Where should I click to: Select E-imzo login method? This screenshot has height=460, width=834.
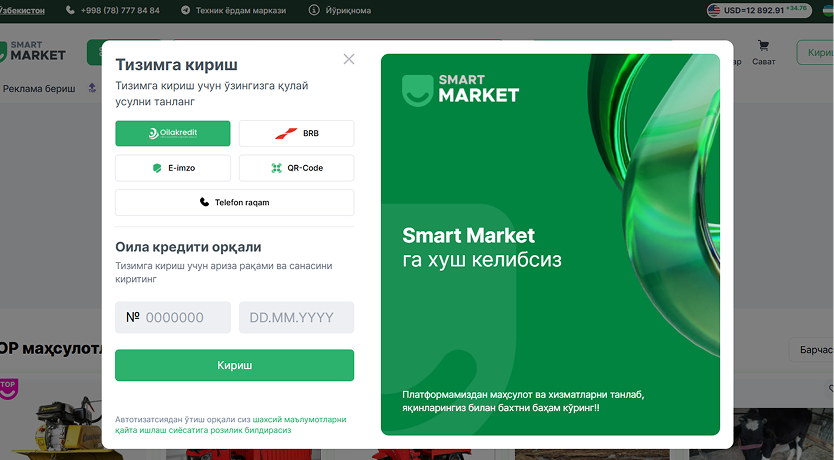173,168
